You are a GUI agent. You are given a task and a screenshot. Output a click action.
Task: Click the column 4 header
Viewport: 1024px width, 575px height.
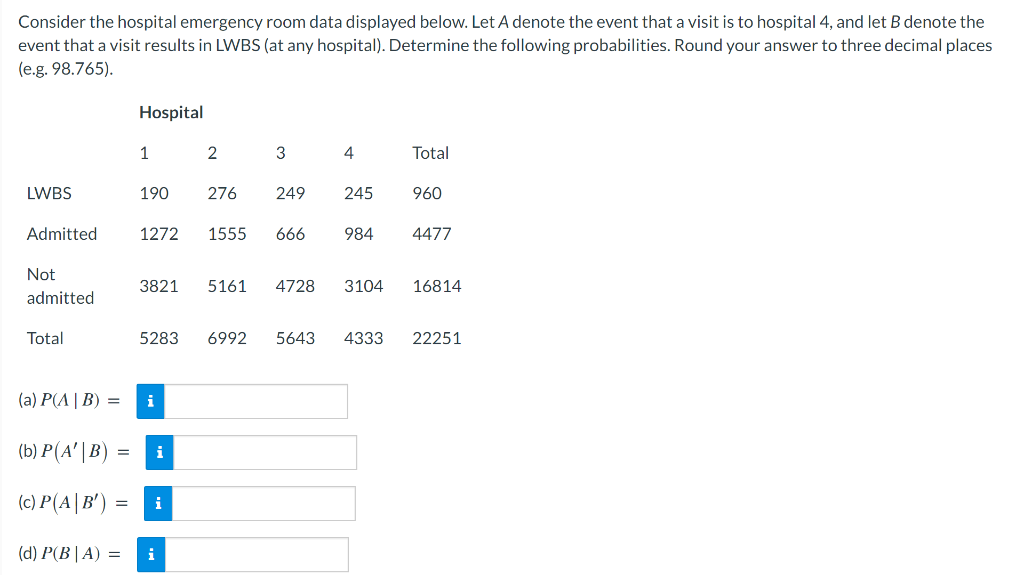[x=349, y=153]
